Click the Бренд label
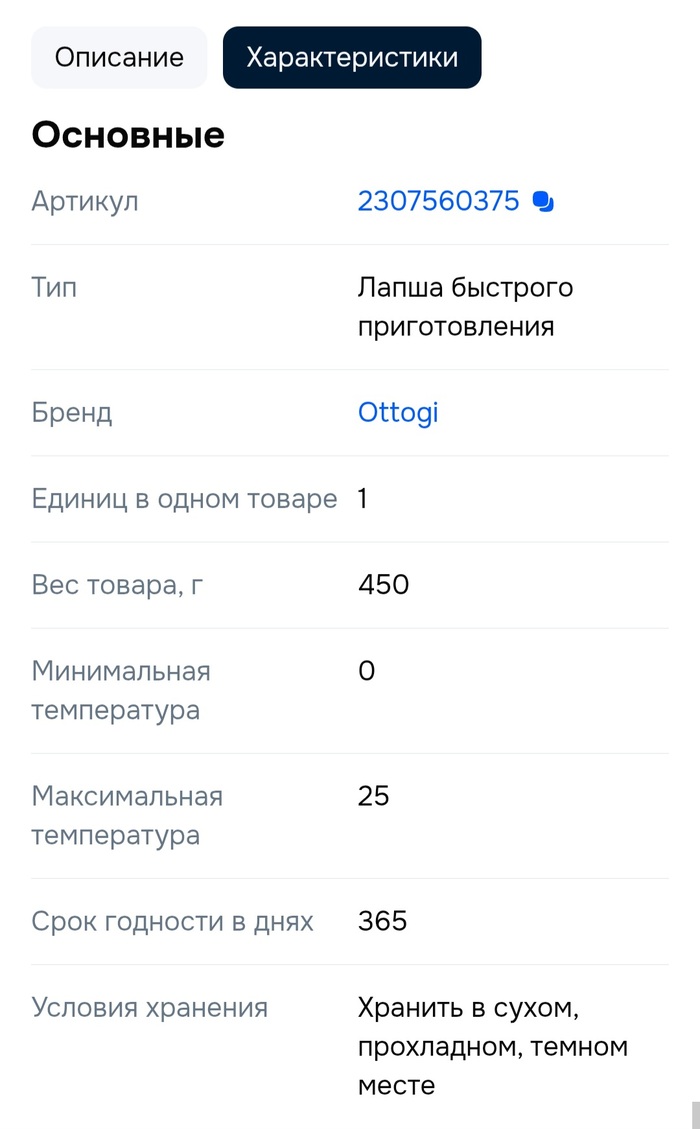The width and height of the screenshot is (700, 1129). (71, 412)
